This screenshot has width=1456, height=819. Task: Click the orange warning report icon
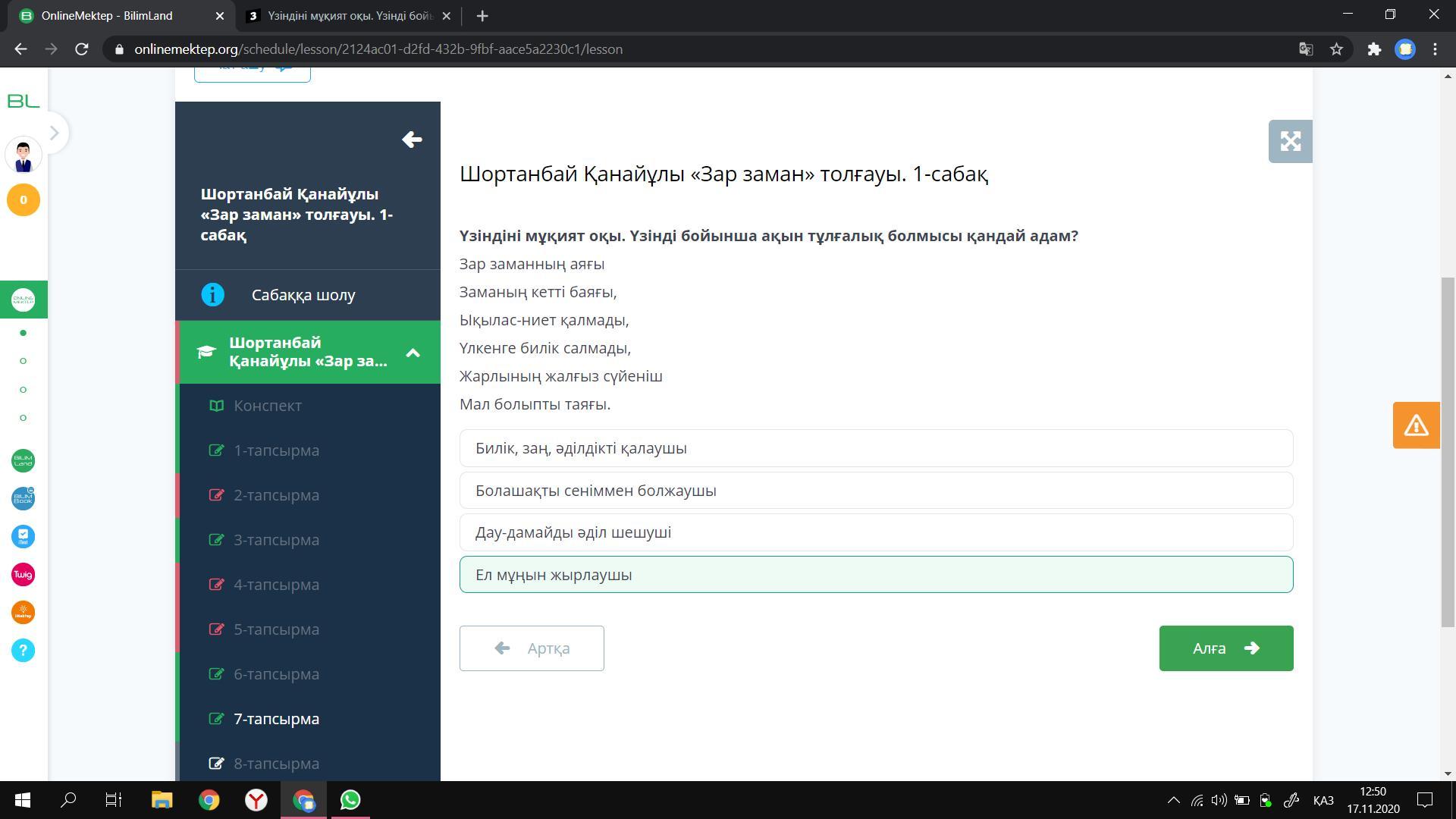pyautogui.click(x=1416, y=425)
